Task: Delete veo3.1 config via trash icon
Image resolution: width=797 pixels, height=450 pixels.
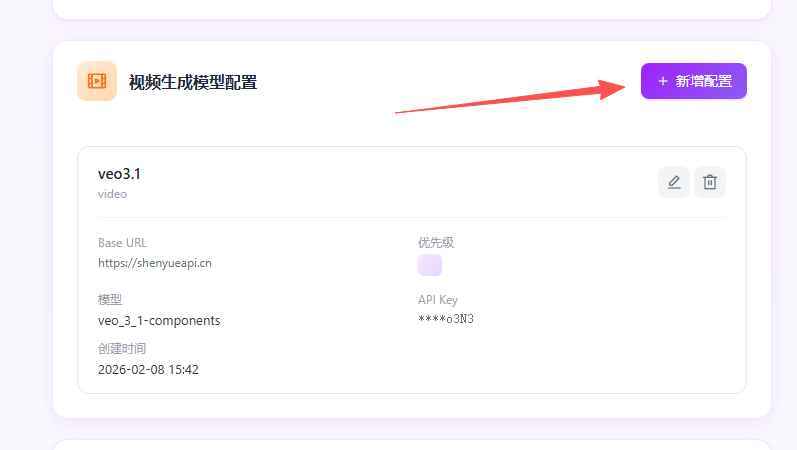Action: coord(710,182)
